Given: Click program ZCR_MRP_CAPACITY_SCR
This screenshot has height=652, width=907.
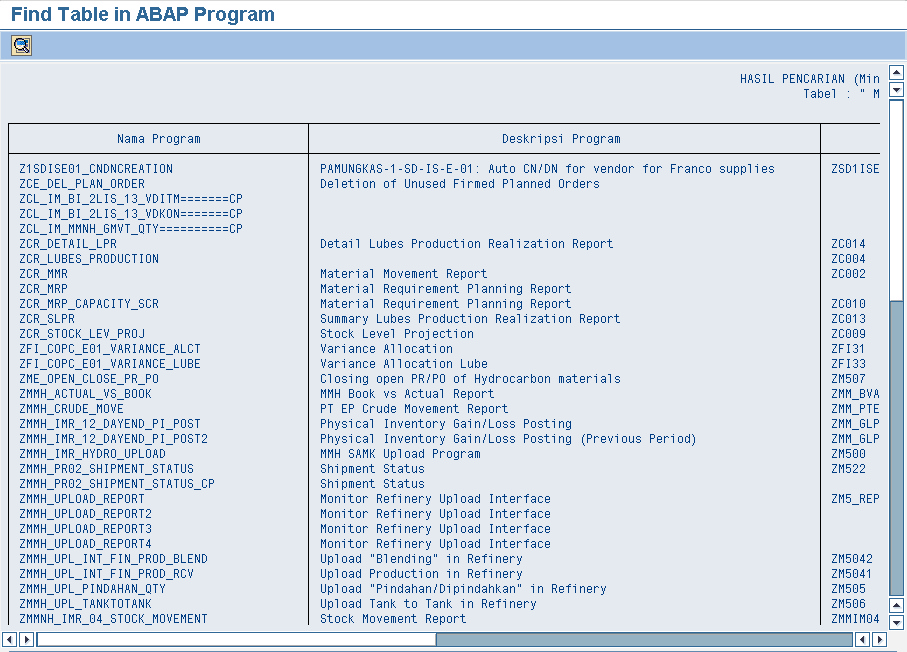Looking at the screenshot, I should pos(89,304).
